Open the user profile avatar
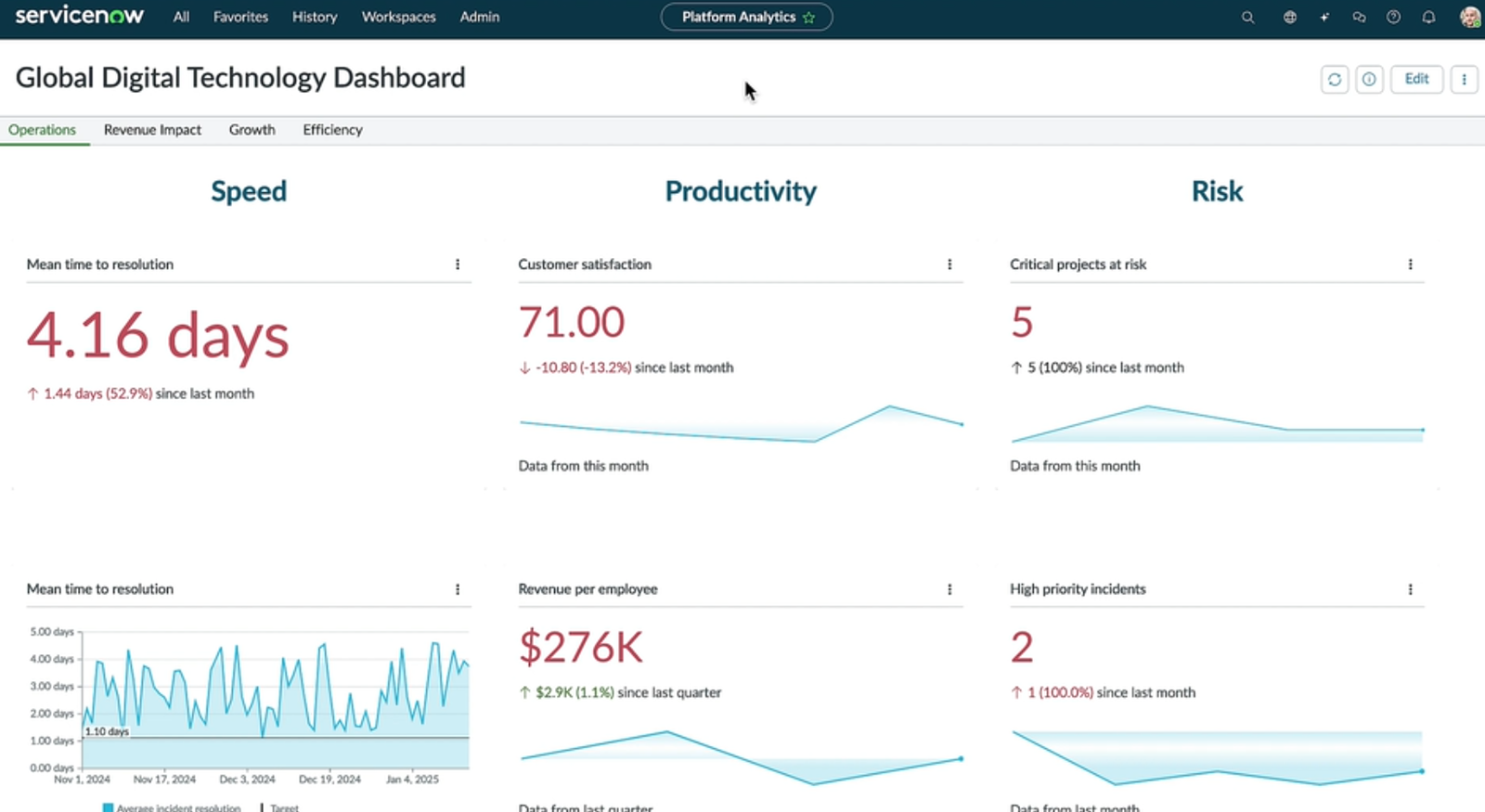The height and width of the screenshot is (812, 1485). point(1469,18)
